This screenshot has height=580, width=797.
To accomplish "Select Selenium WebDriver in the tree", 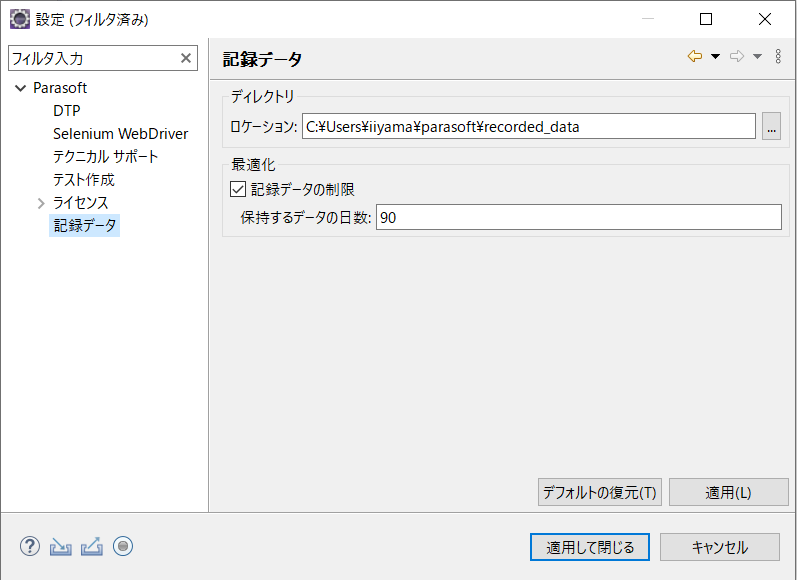I will pos(120,134).
